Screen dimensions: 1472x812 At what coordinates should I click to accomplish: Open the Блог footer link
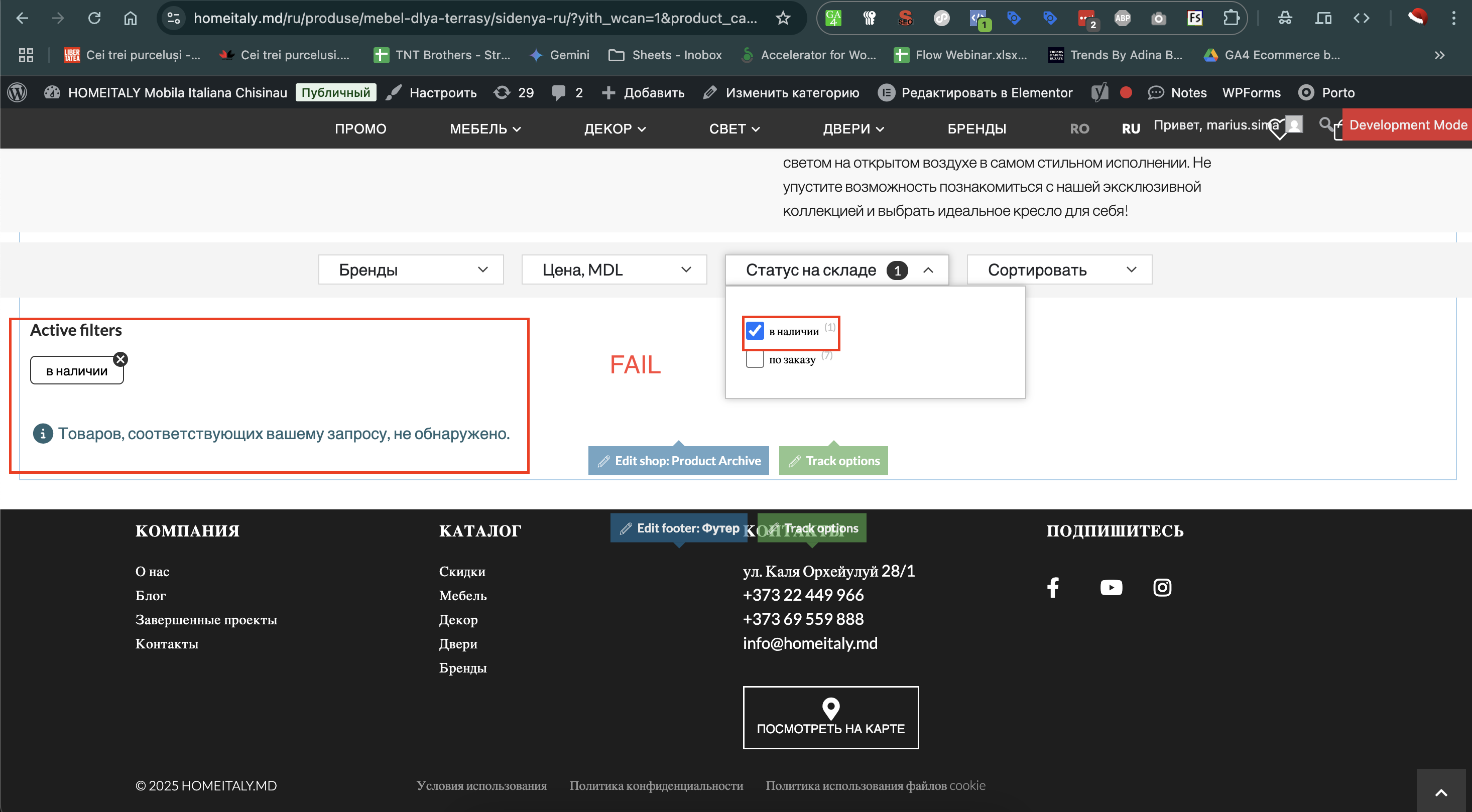click(150, 596)
